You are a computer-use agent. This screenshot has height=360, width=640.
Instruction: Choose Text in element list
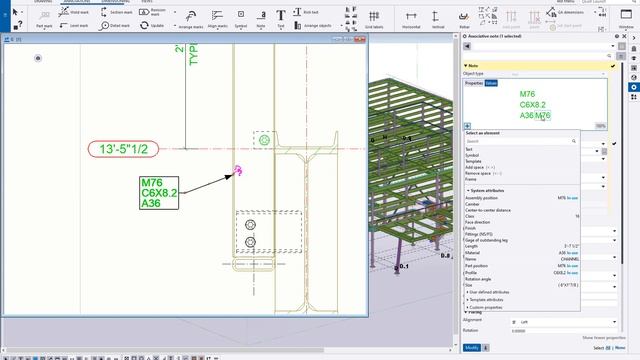click(x=469, y=149)
